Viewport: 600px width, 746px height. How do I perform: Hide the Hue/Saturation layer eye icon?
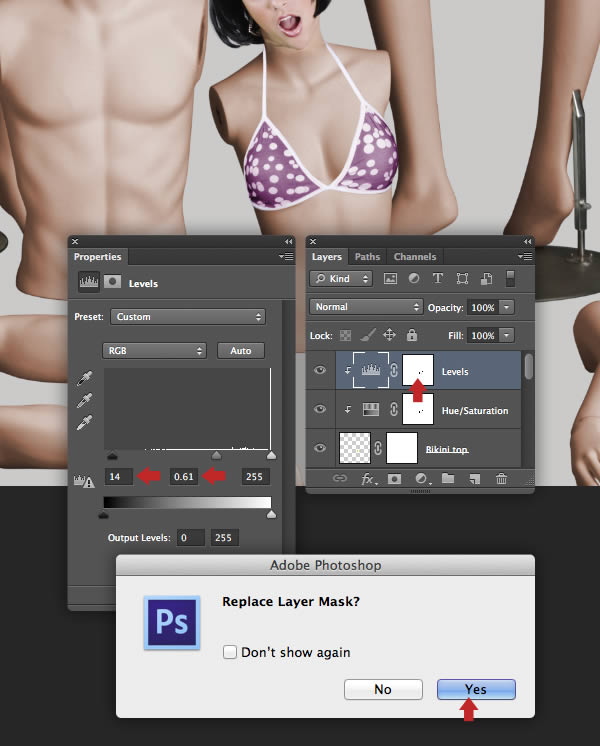click(x=321, y=410)
